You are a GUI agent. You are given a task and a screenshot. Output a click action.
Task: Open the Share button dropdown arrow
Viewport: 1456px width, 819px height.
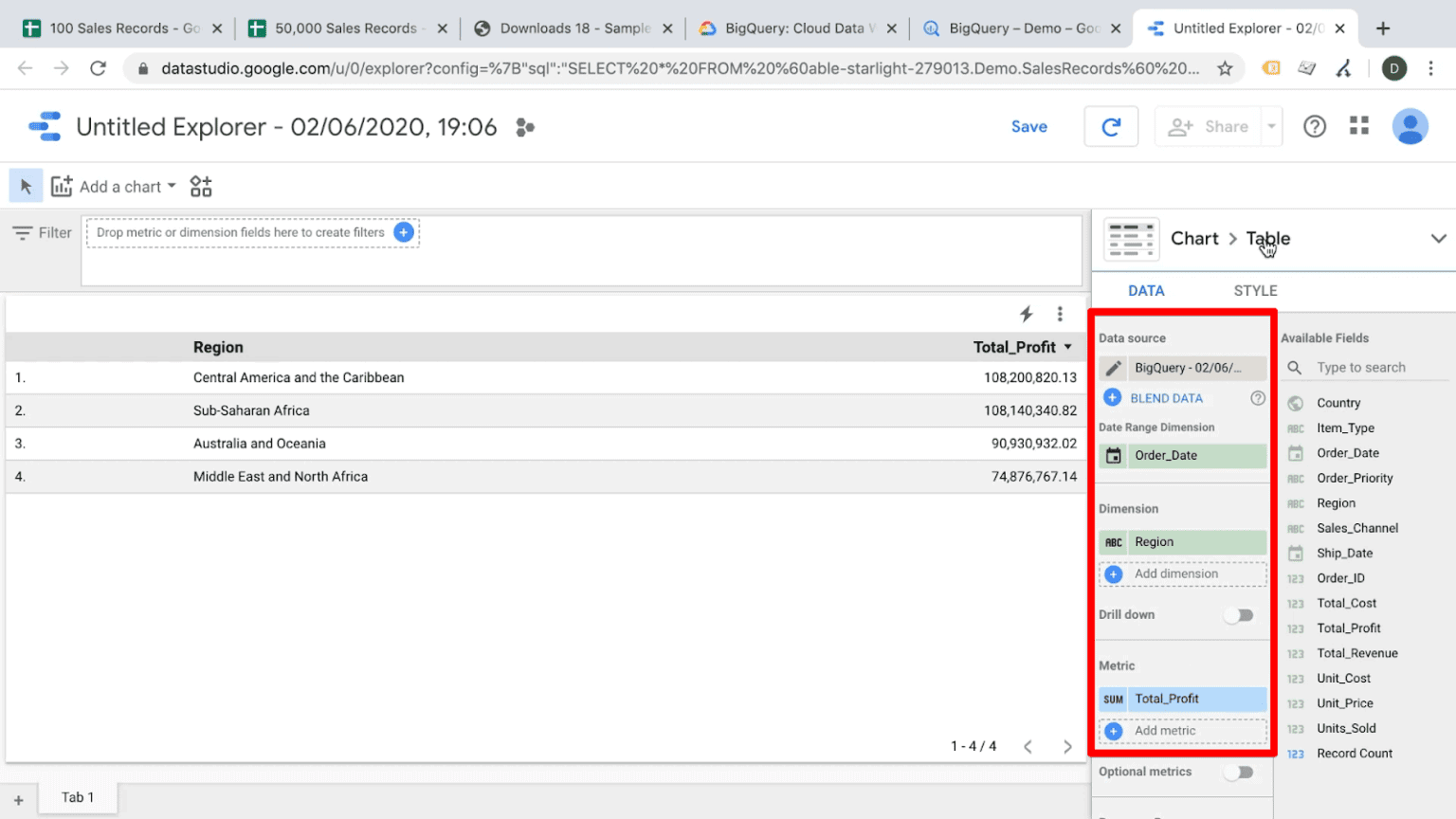click(1271, 125)
